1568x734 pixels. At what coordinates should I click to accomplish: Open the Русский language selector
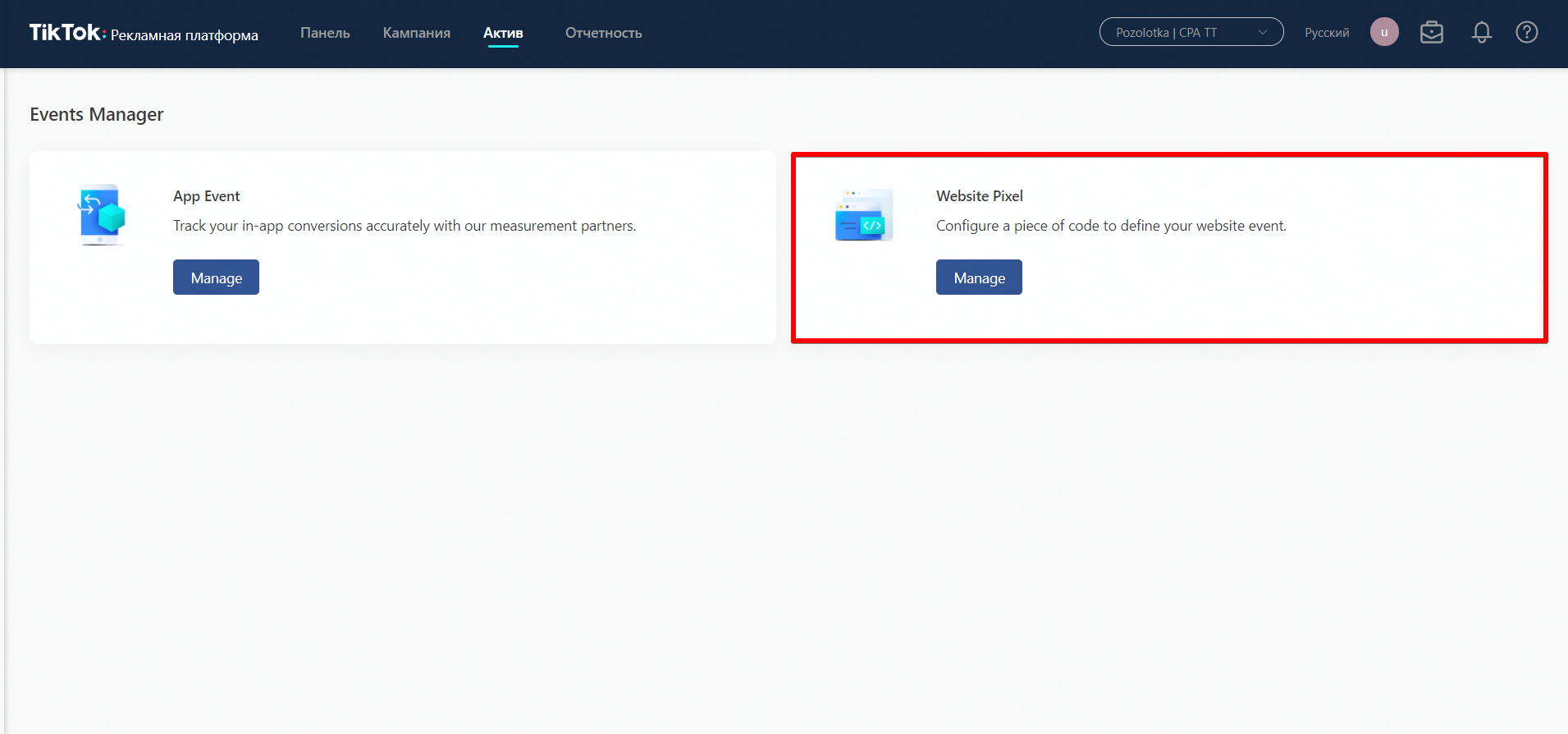tap(1327, 33)
